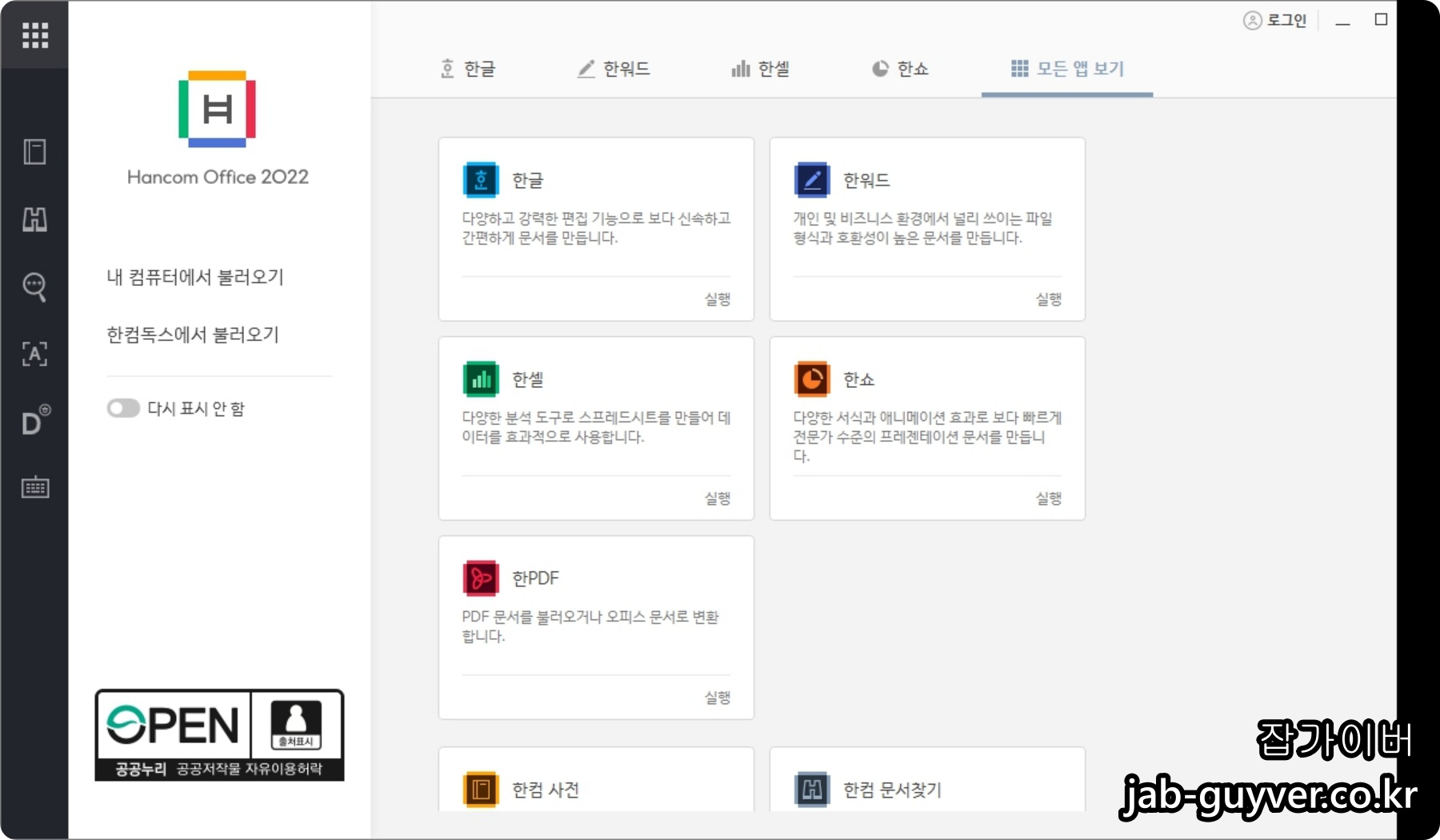Open the 모든 앱 보기 tab

(1067, 69)
